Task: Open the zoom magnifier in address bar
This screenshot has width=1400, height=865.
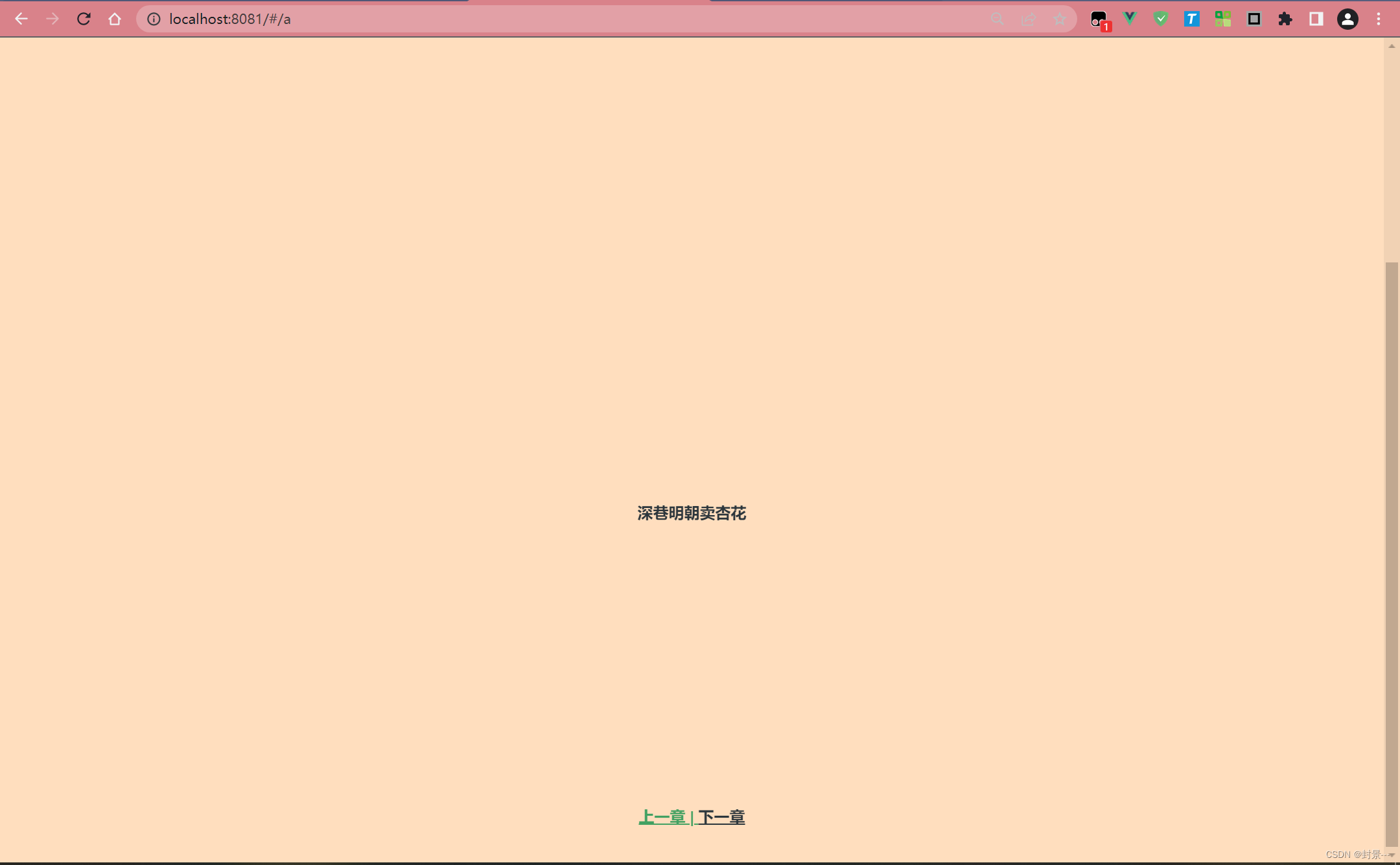Action: pos(997,19)
